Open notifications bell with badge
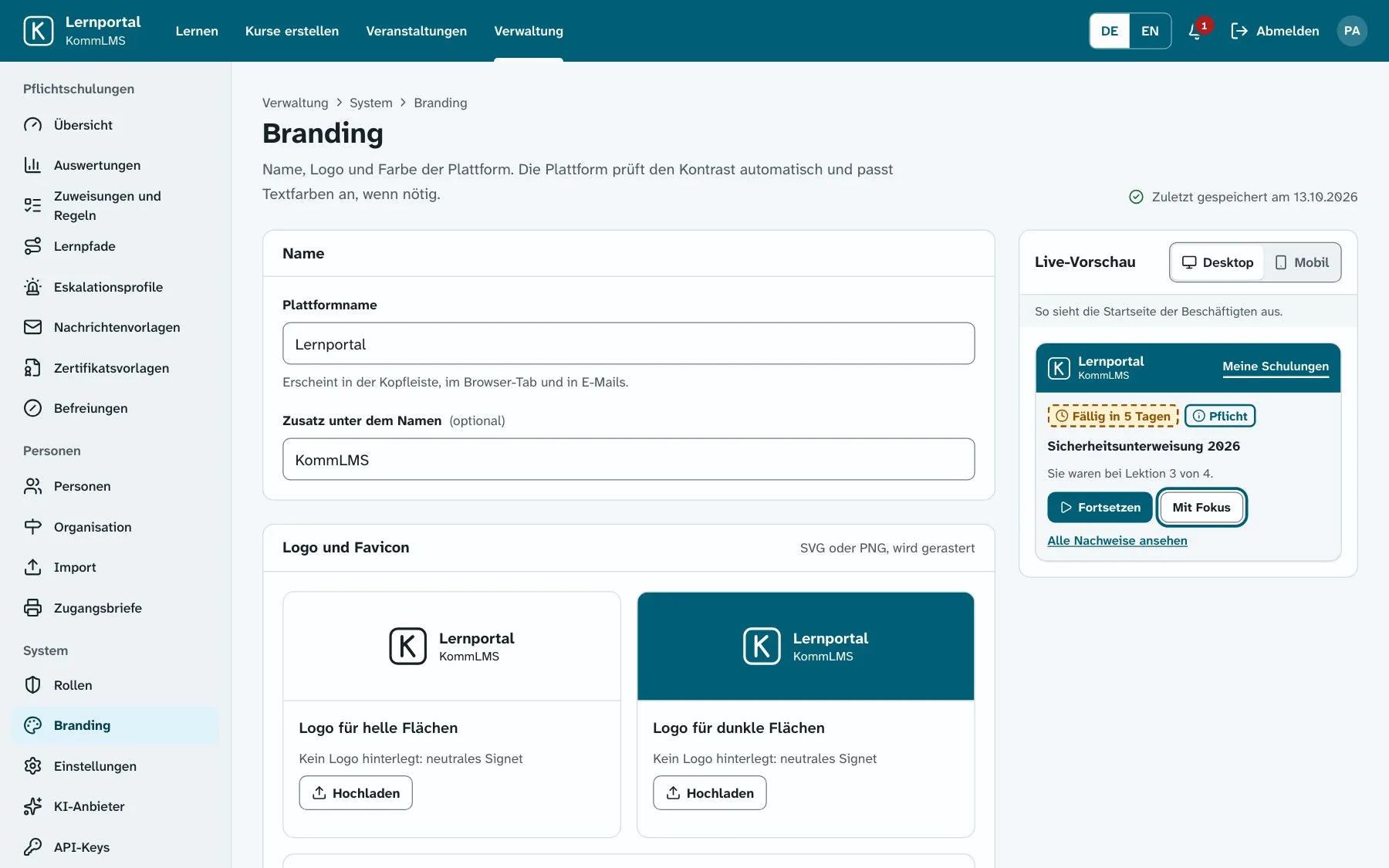The image size is (1389, 868). pos(1196,31)
